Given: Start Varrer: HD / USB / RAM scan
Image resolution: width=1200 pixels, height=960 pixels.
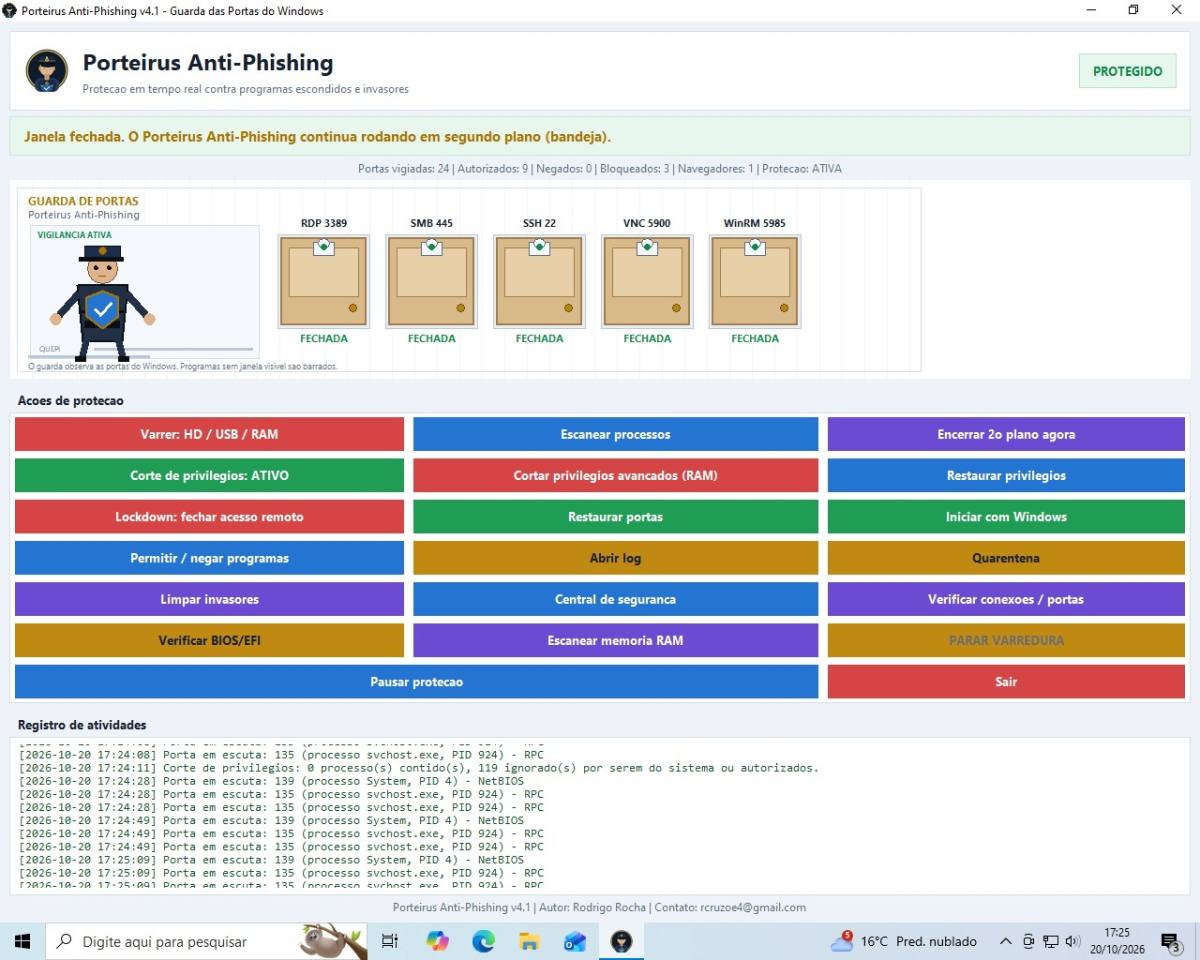Looking at the screenshot, I should [x=209, y=434].
